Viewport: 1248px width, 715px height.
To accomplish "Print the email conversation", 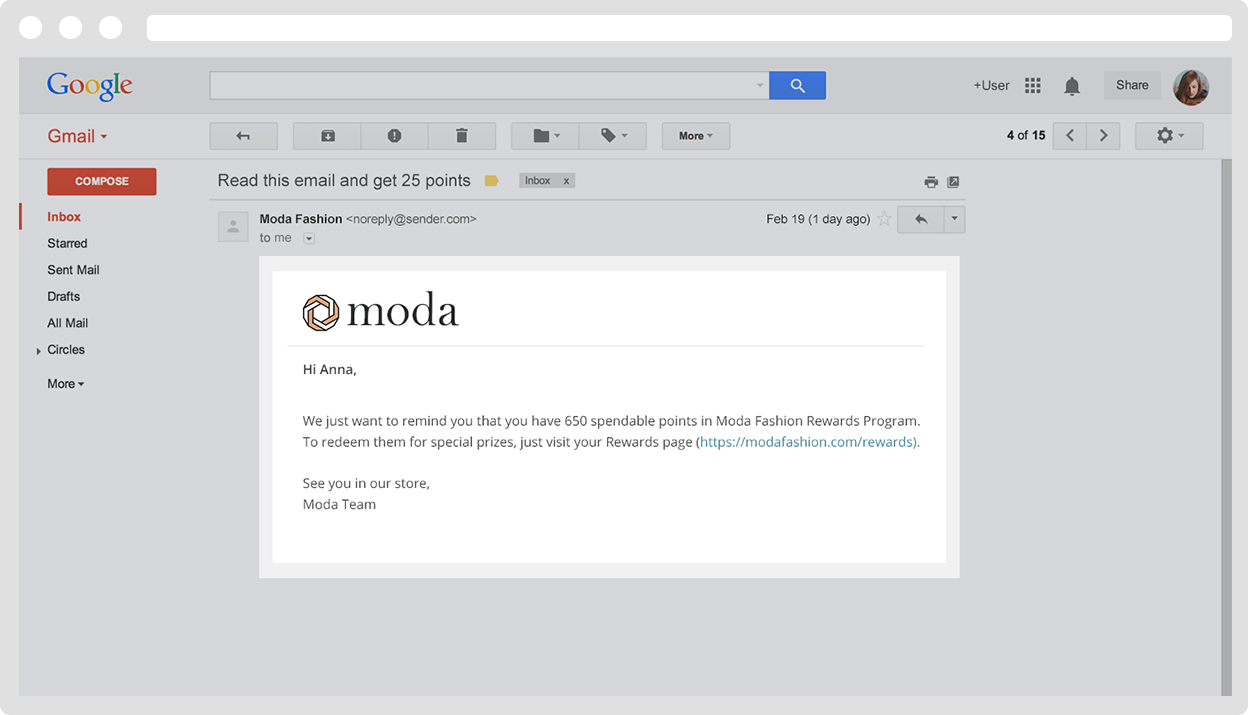I will [x=931, y=182].
